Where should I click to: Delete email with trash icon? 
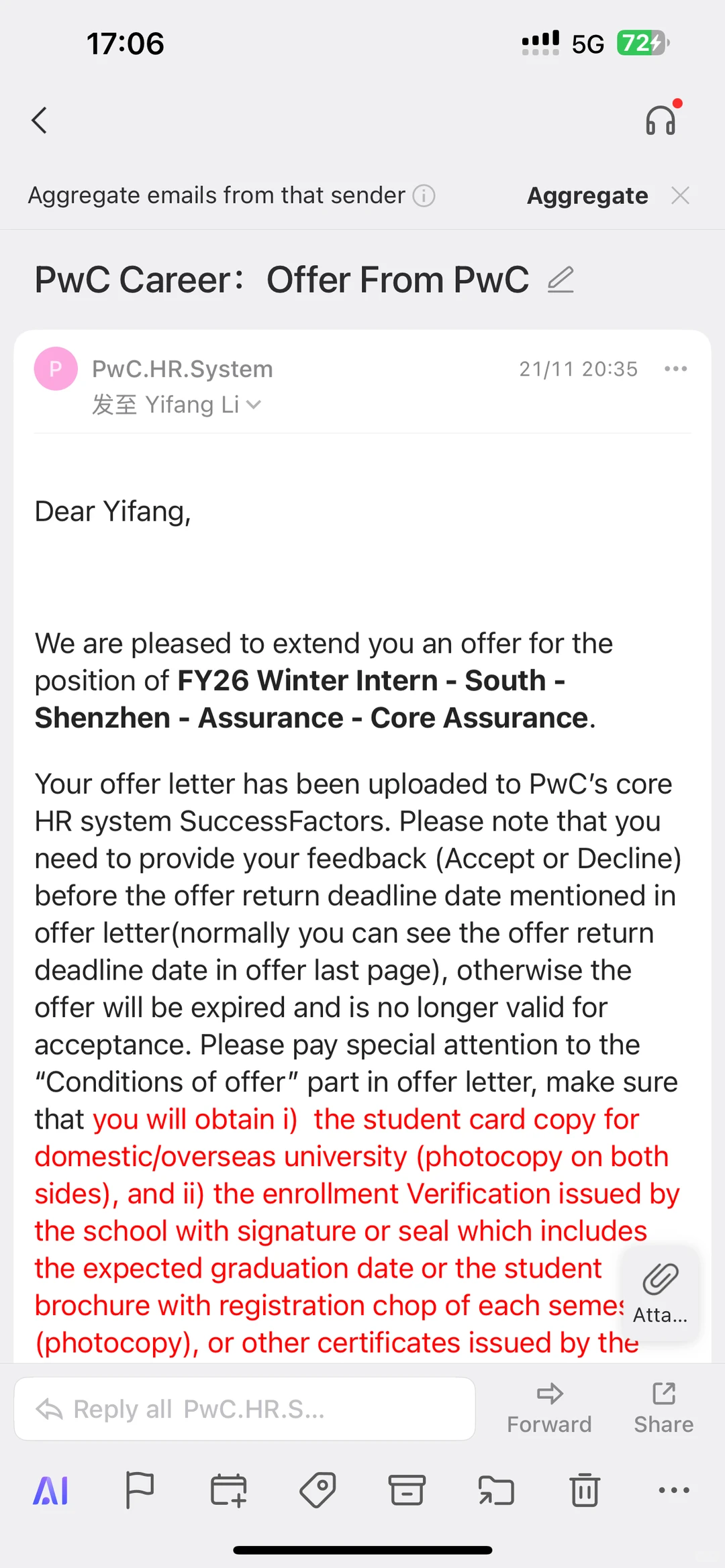pyautogui.click(x=585, y=1490)
